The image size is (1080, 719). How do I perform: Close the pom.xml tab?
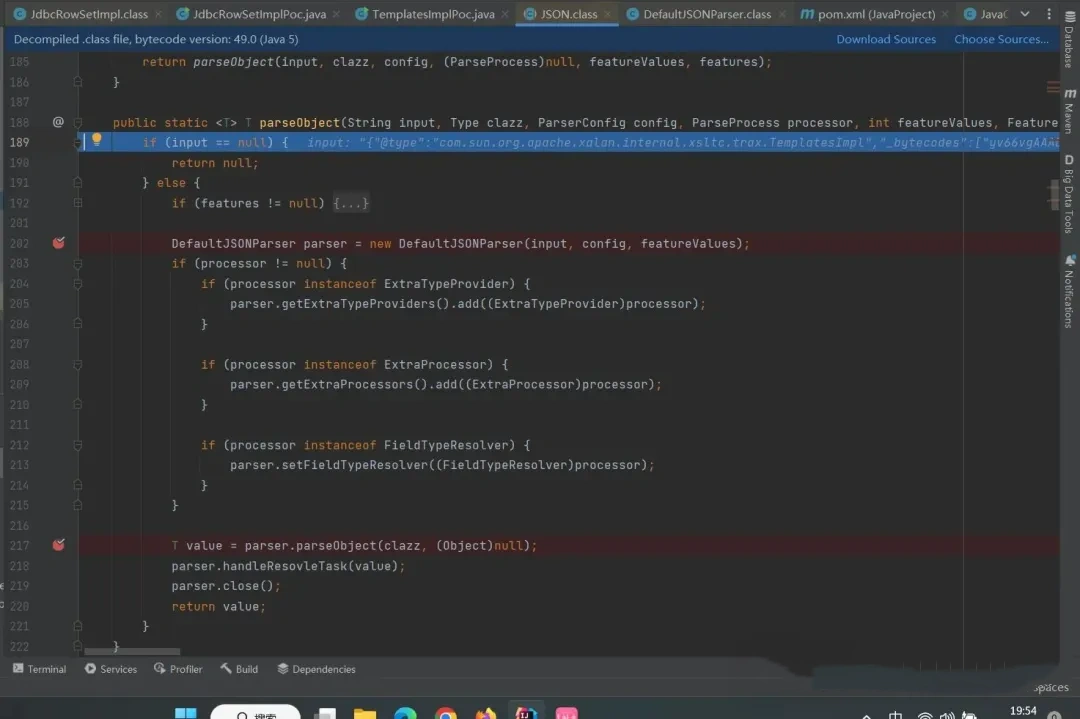click(945, 14)
